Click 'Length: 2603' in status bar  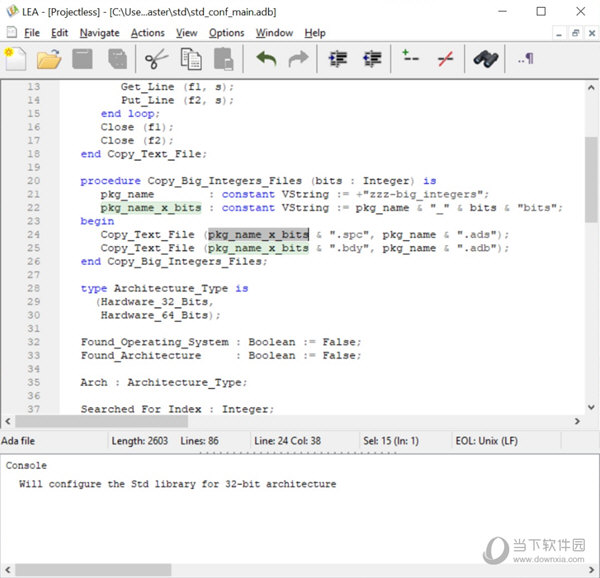coord(139,441)
